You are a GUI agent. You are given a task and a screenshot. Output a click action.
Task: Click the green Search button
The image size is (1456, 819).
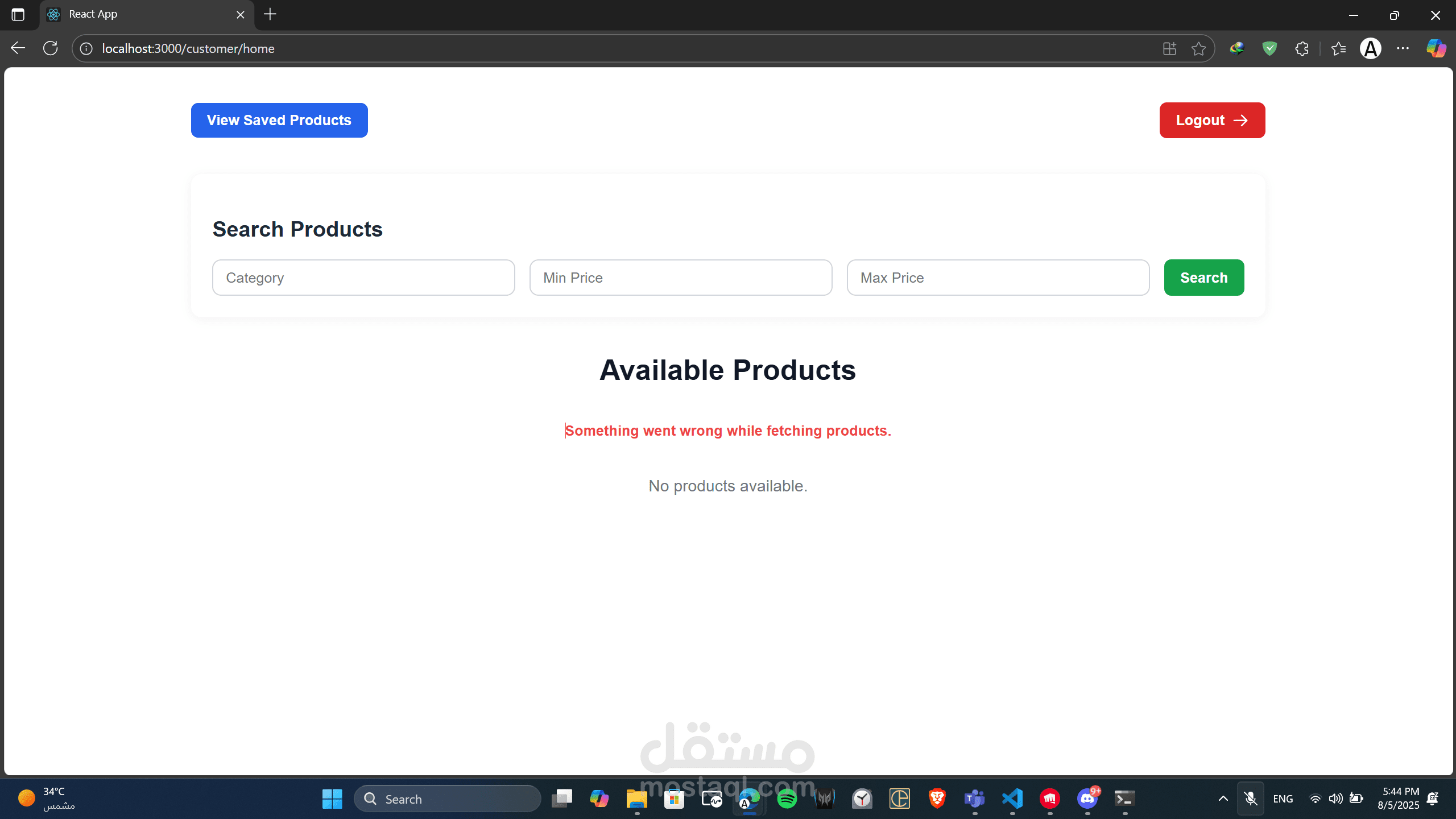1204,278
